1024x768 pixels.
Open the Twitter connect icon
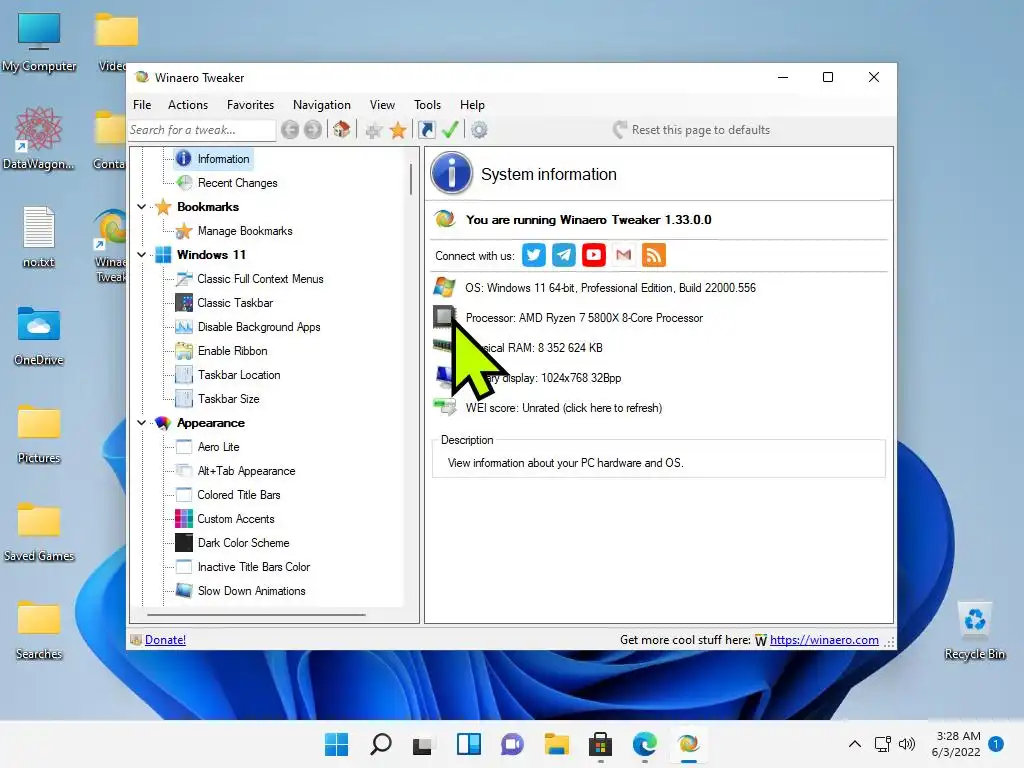tap(534, 255)
